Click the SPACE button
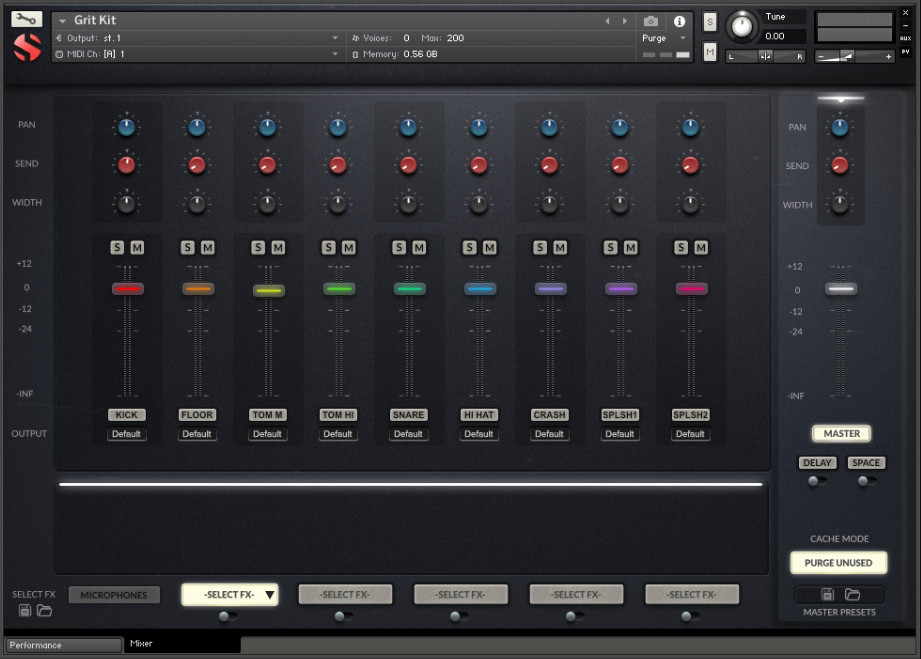The height and width of the screenshot is (659, 921). [x=866, y=463]
